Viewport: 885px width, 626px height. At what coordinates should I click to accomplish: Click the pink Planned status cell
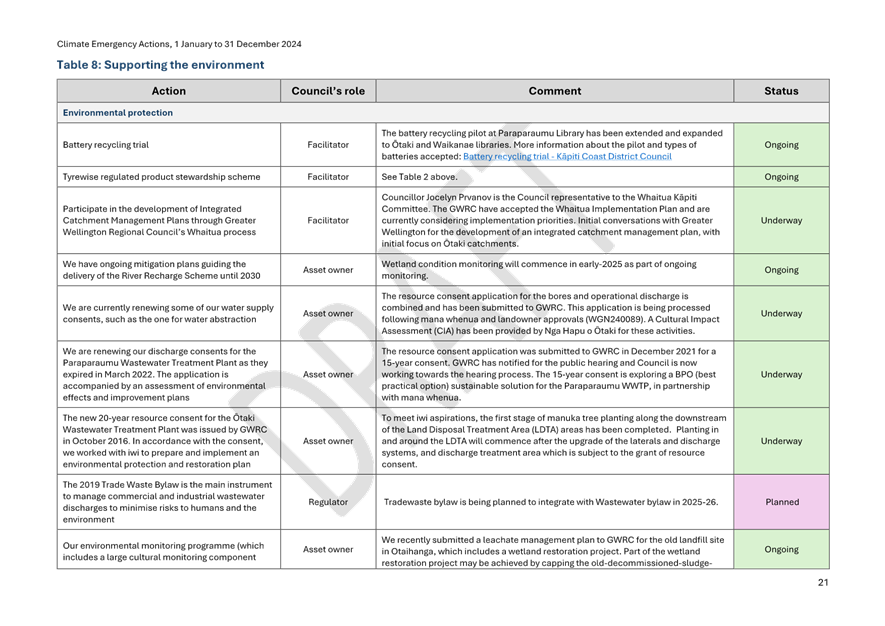click(x=782, y=501)
